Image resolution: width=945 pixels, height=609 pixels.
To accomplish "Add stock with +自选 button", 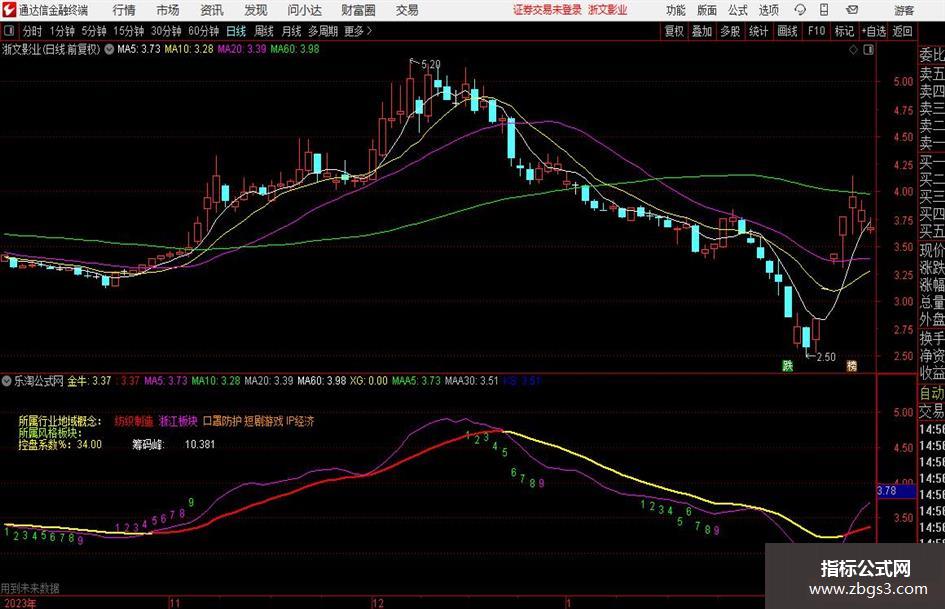I will [x=874, y=31].
